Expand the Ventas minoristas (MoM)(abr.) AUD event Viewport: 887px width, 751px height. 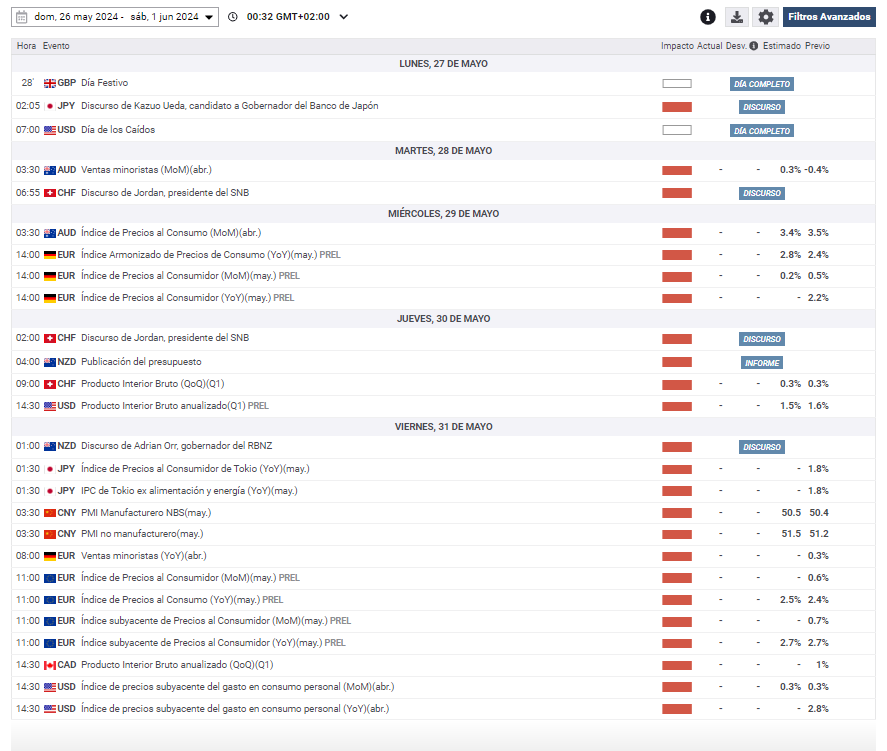146,170
